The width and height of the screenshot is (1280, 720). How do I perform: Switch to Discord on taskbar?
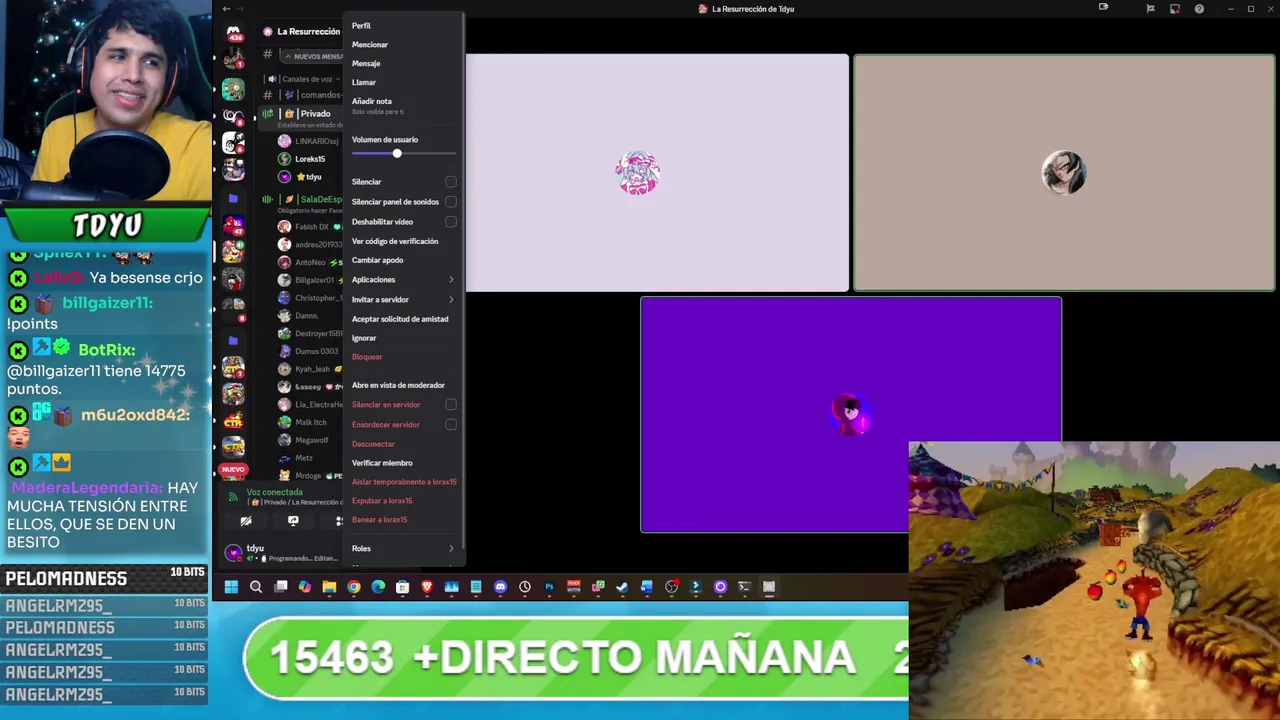[x=500, y=587]
